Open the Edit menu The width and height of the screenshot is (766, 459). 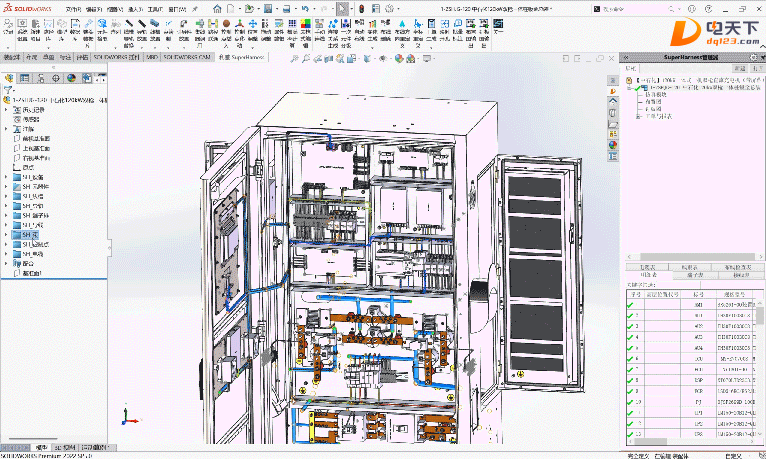[94, 9]
